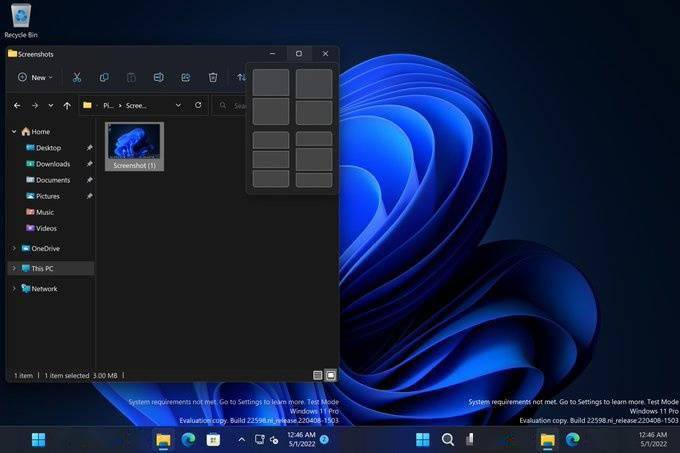Open Downloads in the navigation pane
The width and height of the screenshot is (680, 453).
(52, 164)
